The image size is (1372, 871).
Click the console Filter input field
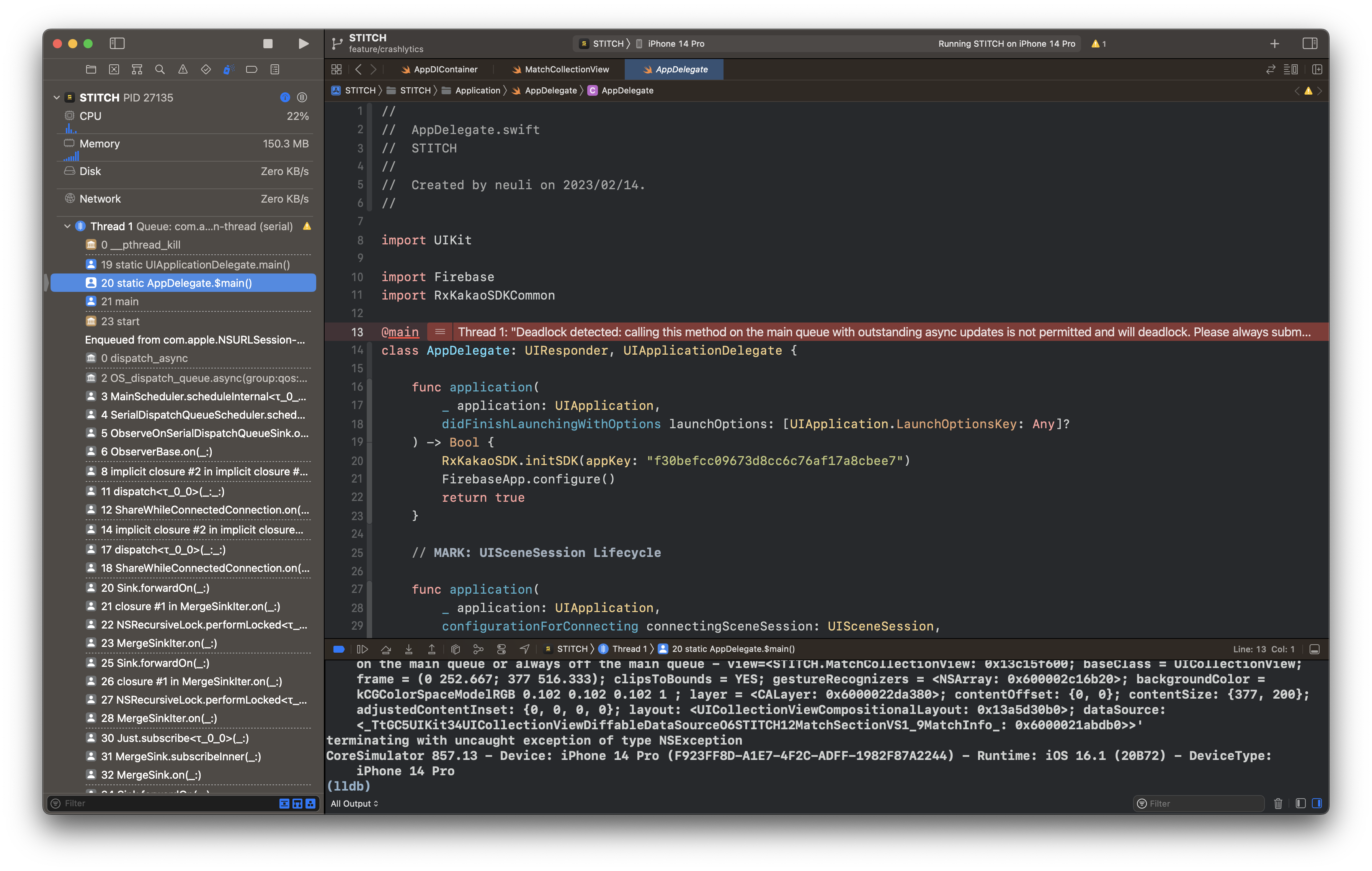pyautogui.click(x=1202, y=803)
